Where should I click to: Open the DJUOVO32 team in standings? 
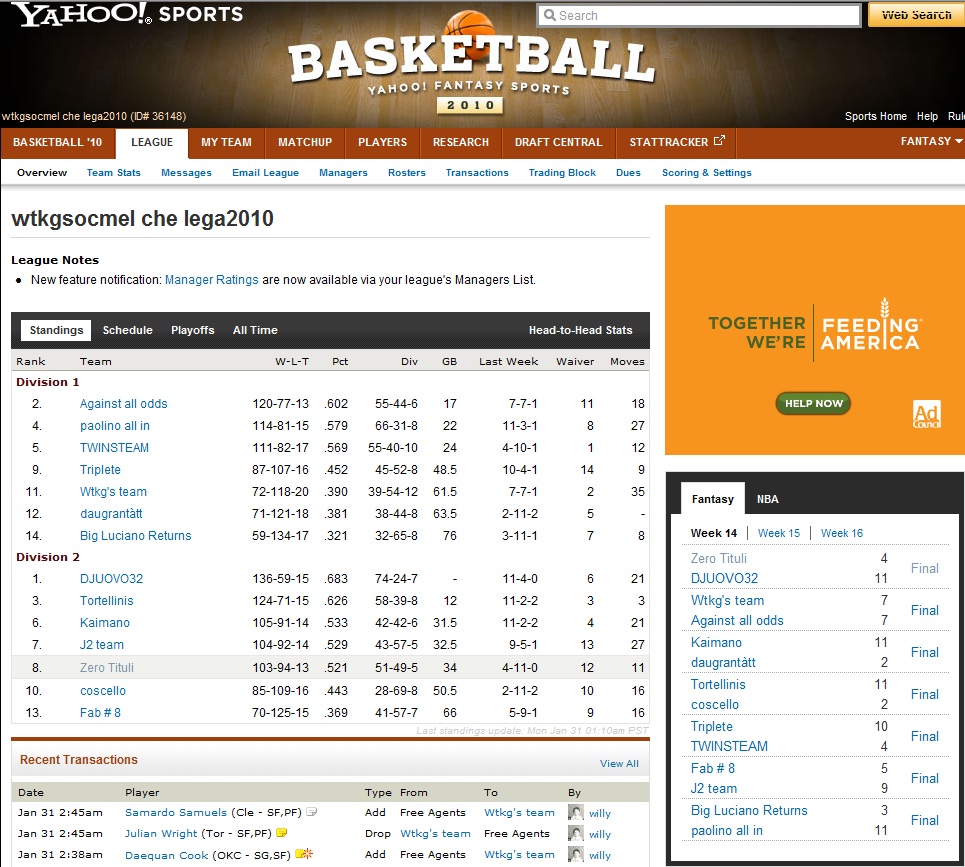click(111, 579)
